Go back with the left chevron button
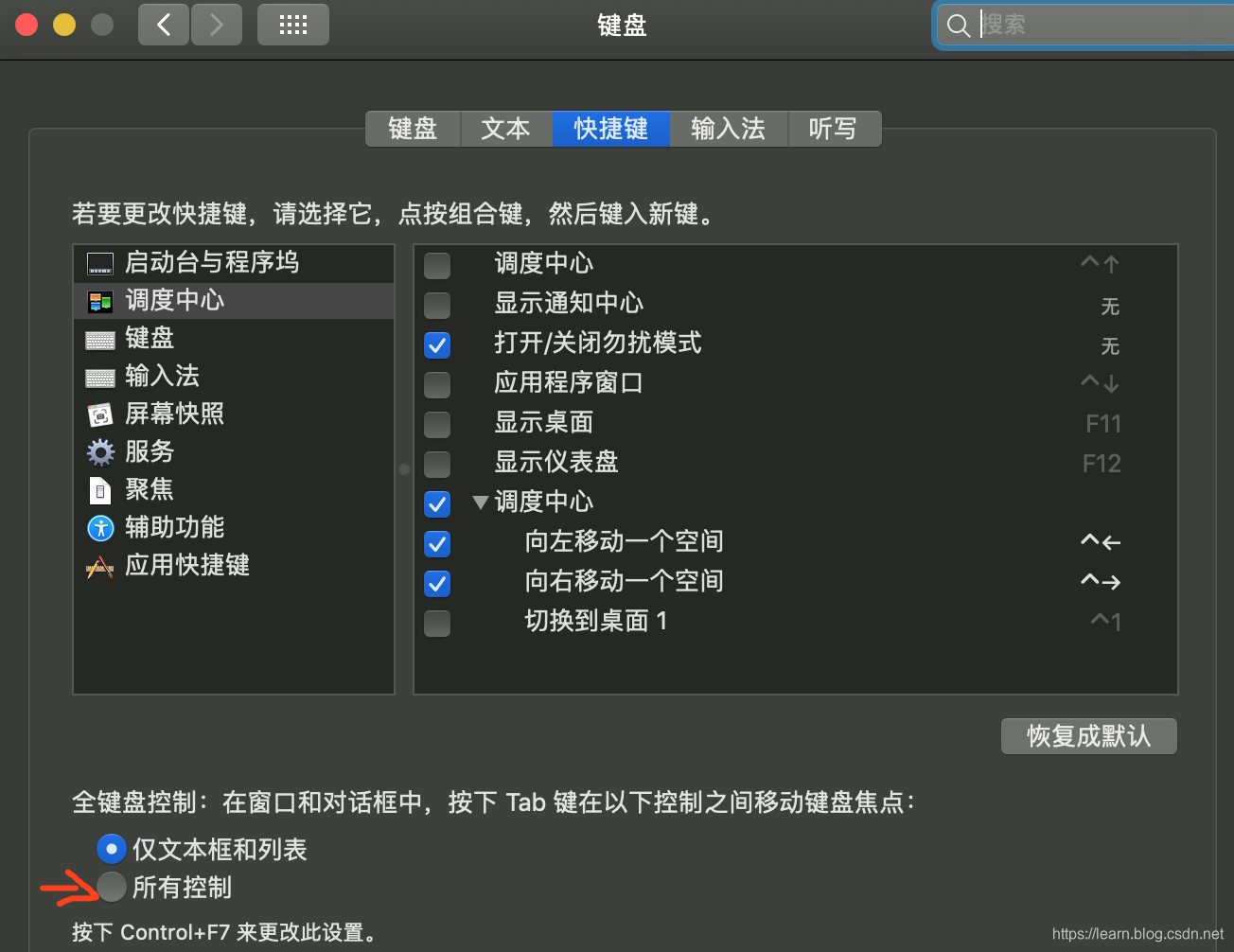The height and width of the screenshot is (952, 1234). pos(164,25)
